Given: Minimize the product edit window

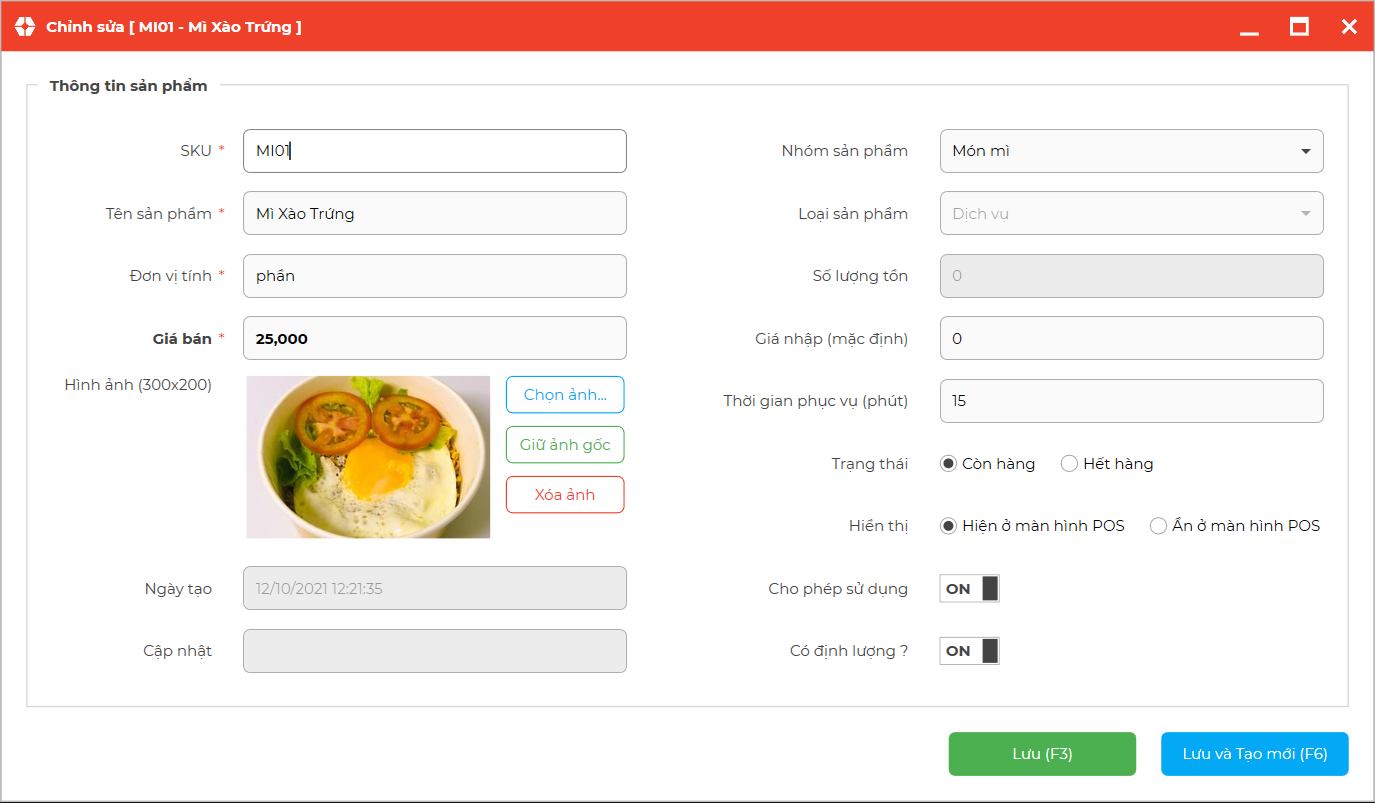Looking at the screenshot, I should [x=1249, y=28].
